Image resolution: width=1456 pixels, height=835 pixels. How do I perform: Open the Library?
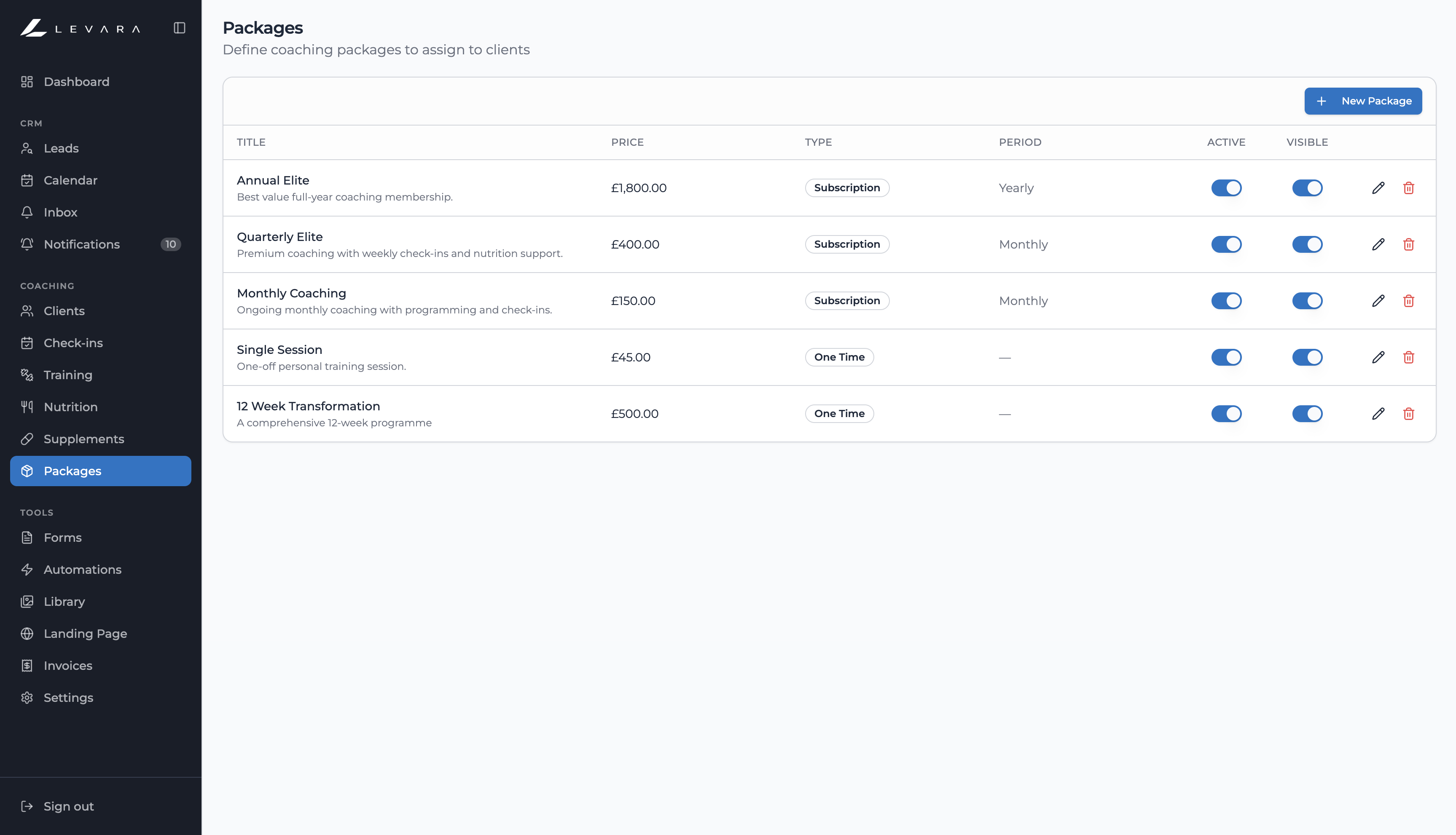pyautogui.click(x=100, y=602)
